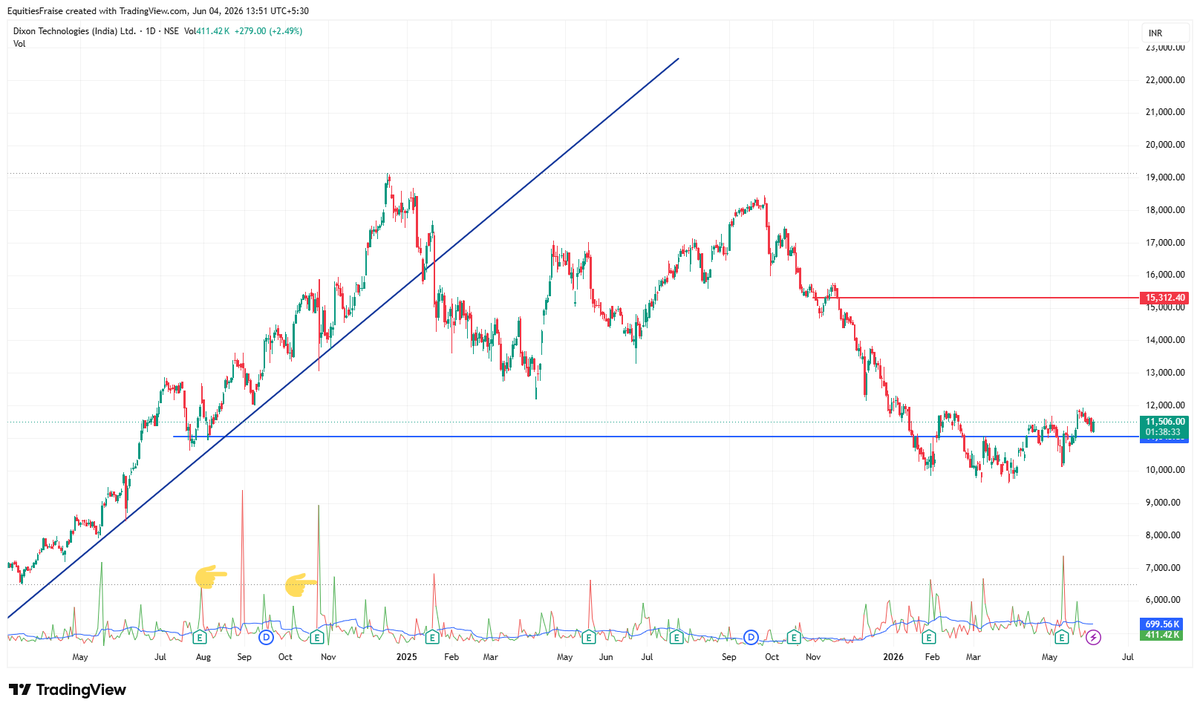1200x712 pixels.
Task: Select the earnings E marker after Oct 2025
Action: [793, 636]
